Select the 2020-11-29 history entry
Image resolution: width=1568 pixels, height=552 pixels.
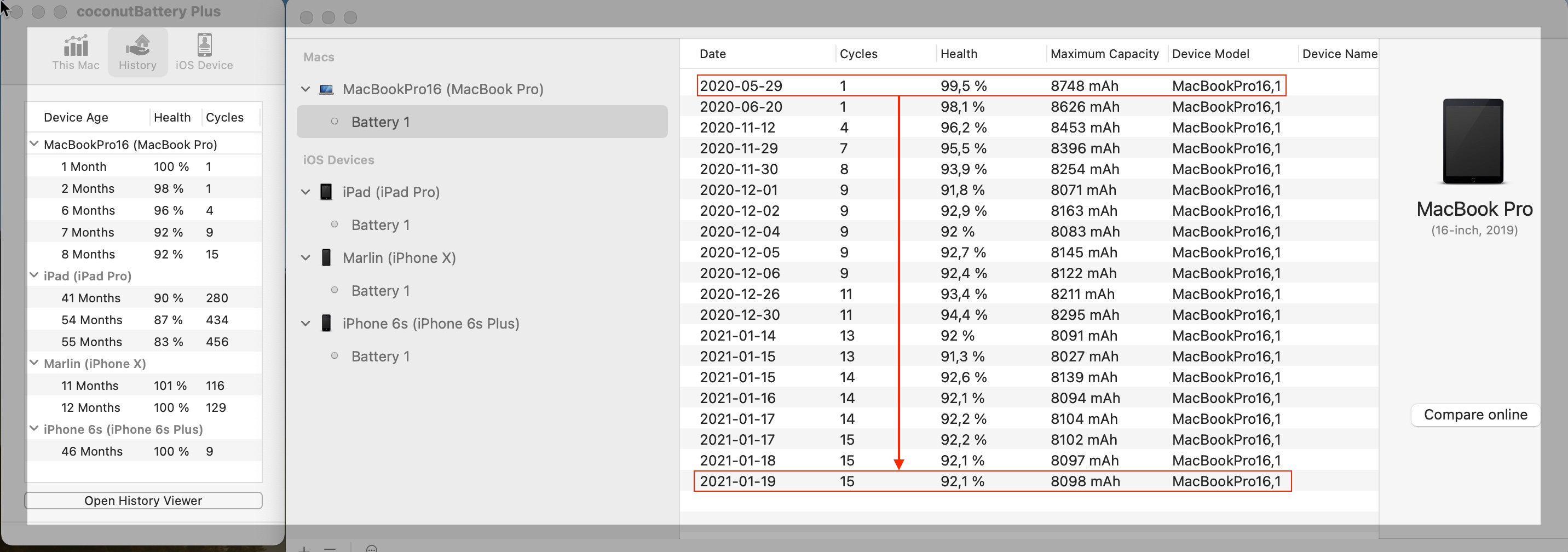click(1029, 148)
